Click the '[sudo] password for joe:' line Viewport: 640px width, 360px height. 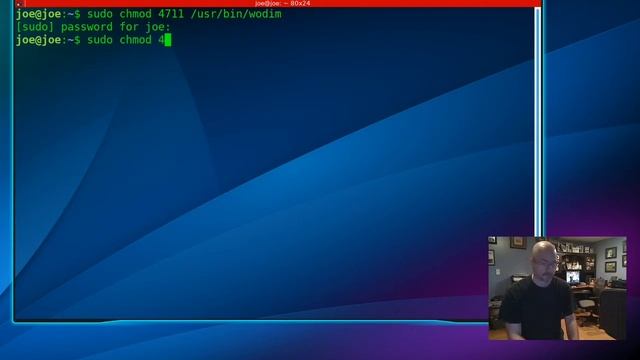pos(93,27)
